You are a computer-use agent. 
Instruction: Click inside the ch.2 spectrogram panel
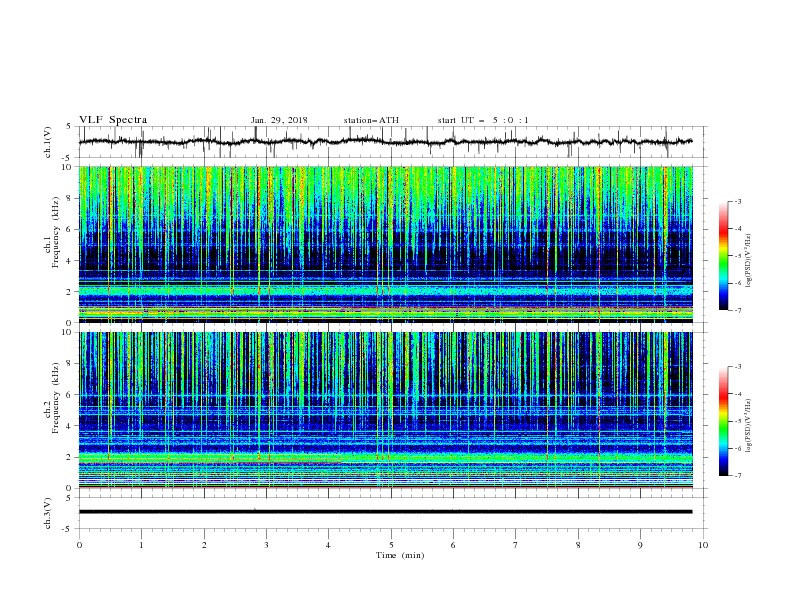(386, 410)
